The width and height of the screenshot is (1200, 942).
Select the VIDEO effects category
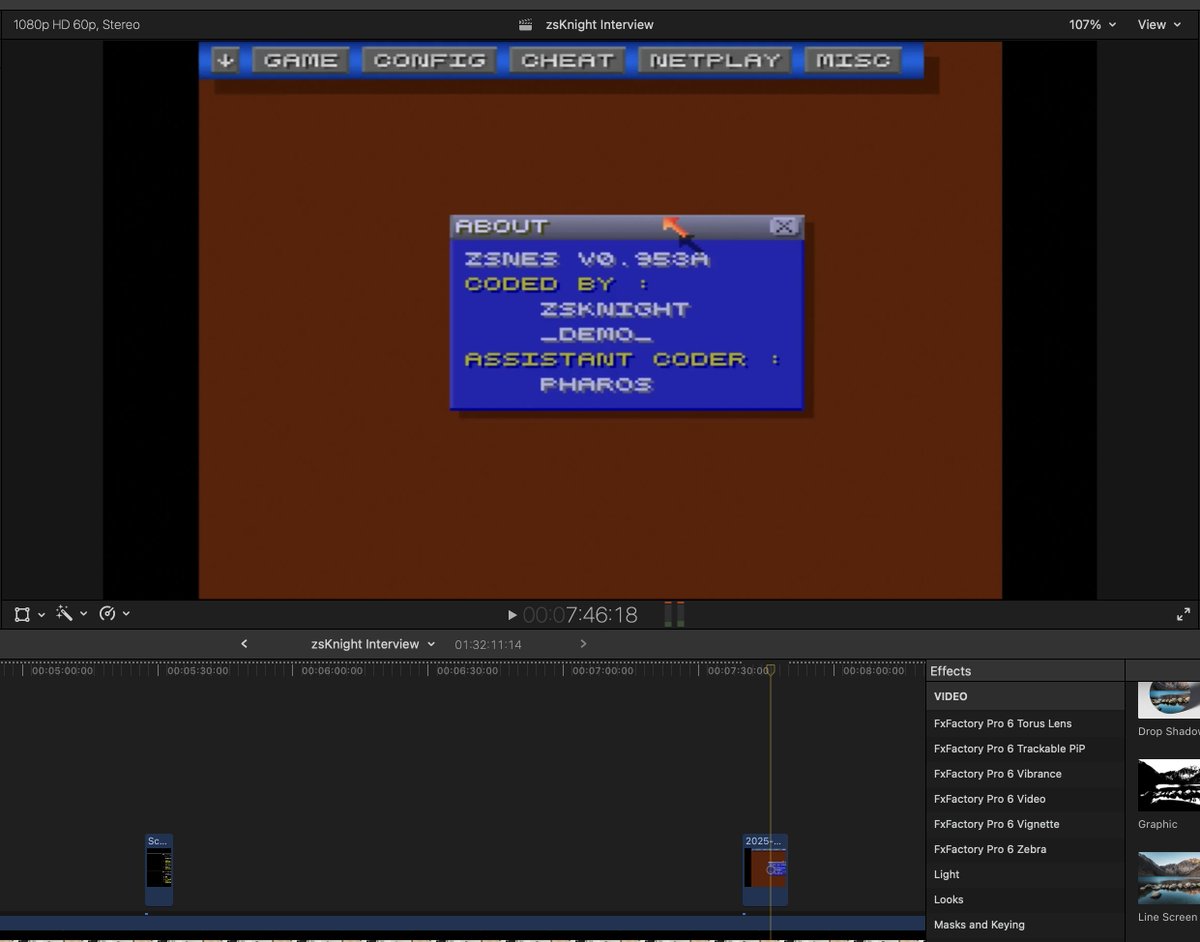click(x=1025, y=696)
